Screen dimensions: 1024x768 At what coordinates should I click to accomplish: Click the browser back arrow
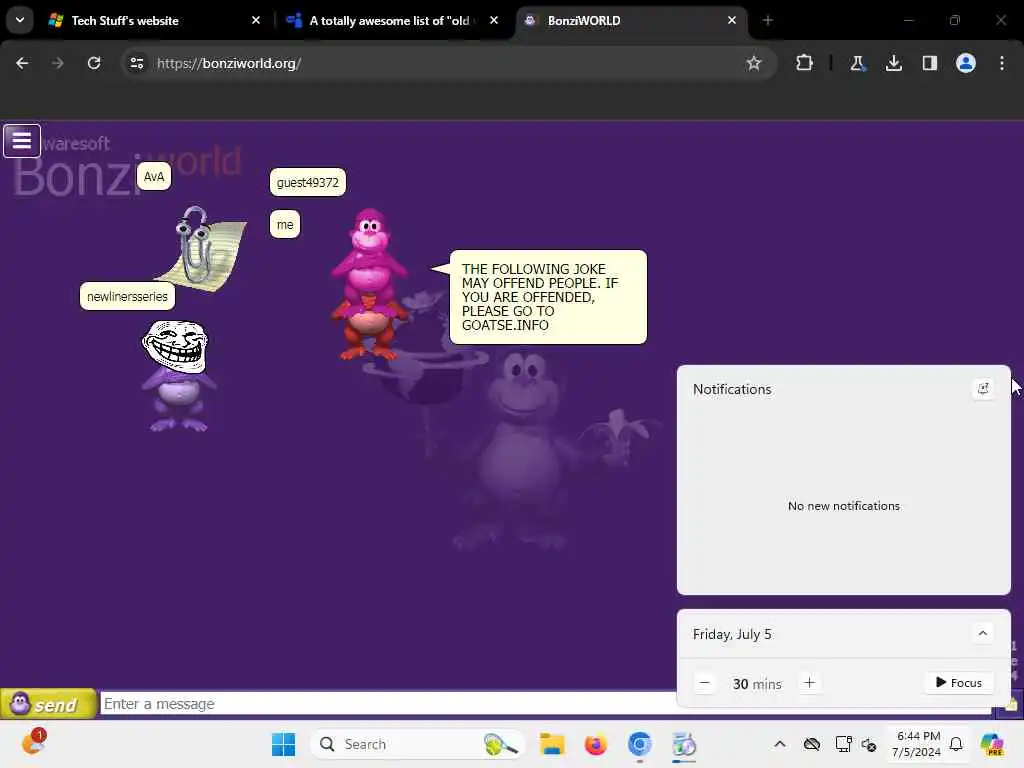[22, 63]
